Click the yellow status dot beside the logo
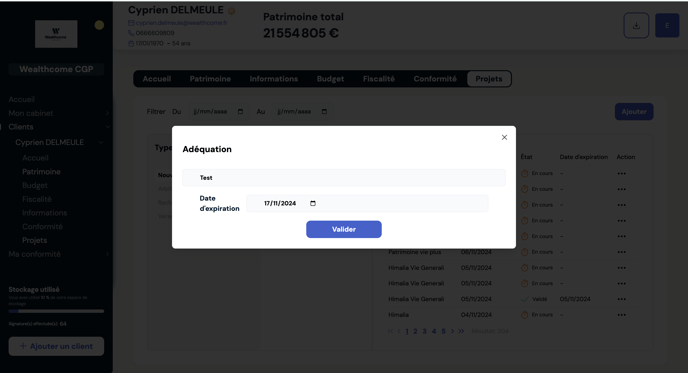The height and width of the screenshot is (373, 688). (x=99, y=25)
